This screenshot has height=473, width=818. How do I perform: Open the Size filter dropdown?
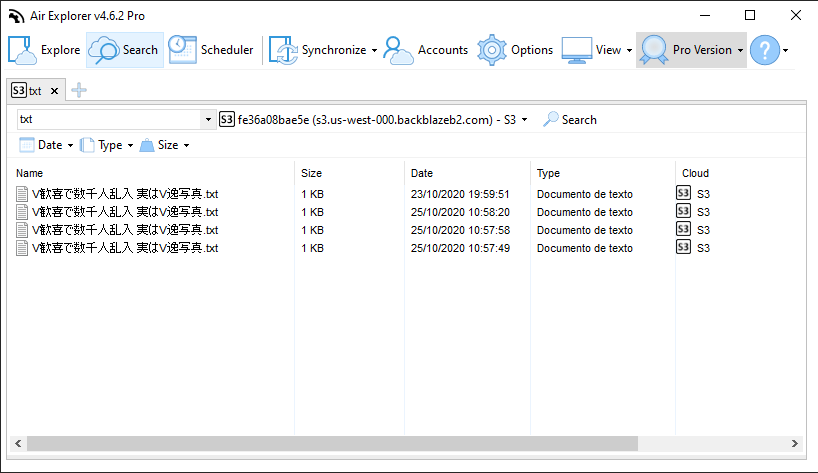(164, 145)
